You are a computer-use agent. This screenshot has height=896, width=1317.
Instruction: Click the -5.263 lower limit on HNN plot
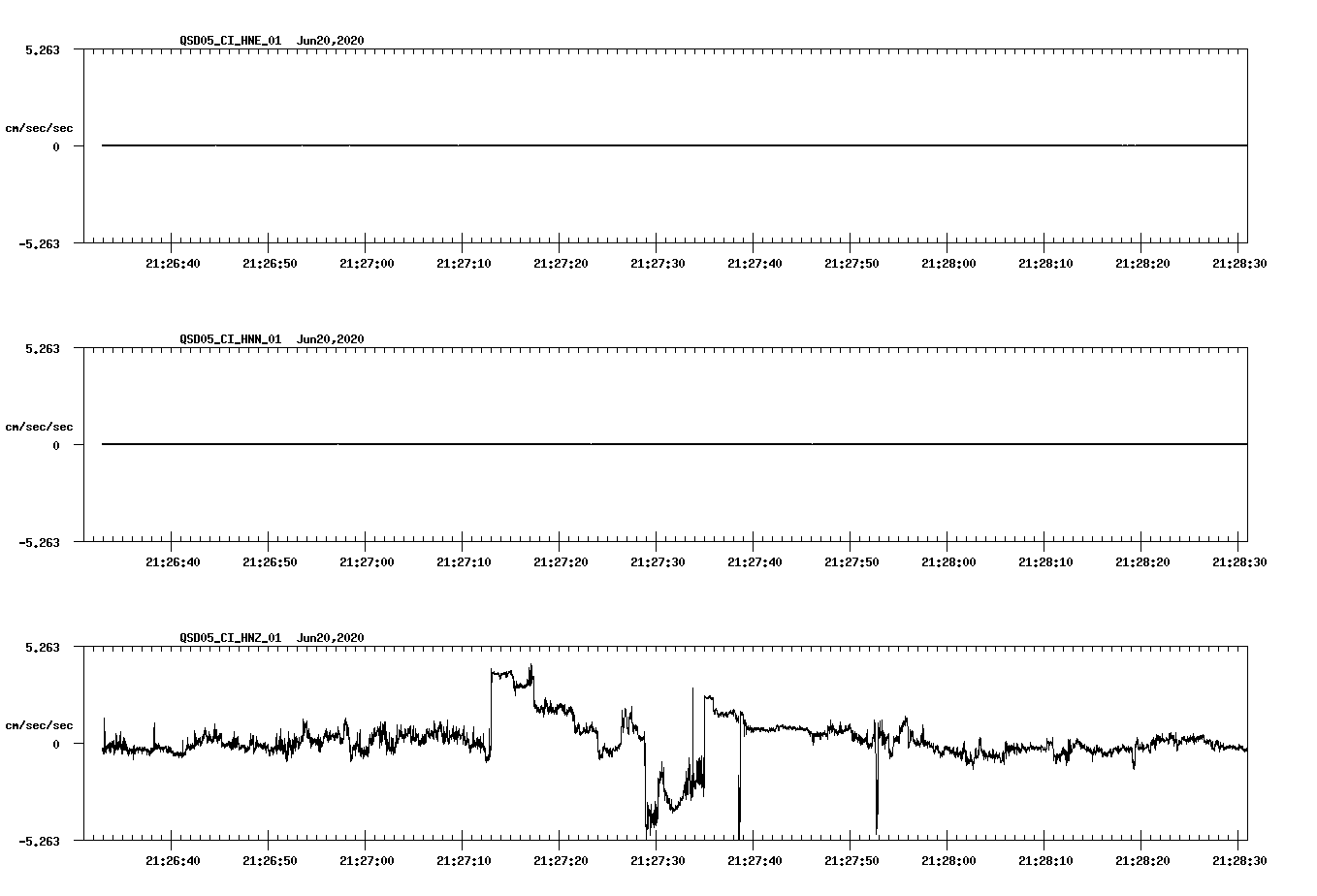[x=40, y=542]
